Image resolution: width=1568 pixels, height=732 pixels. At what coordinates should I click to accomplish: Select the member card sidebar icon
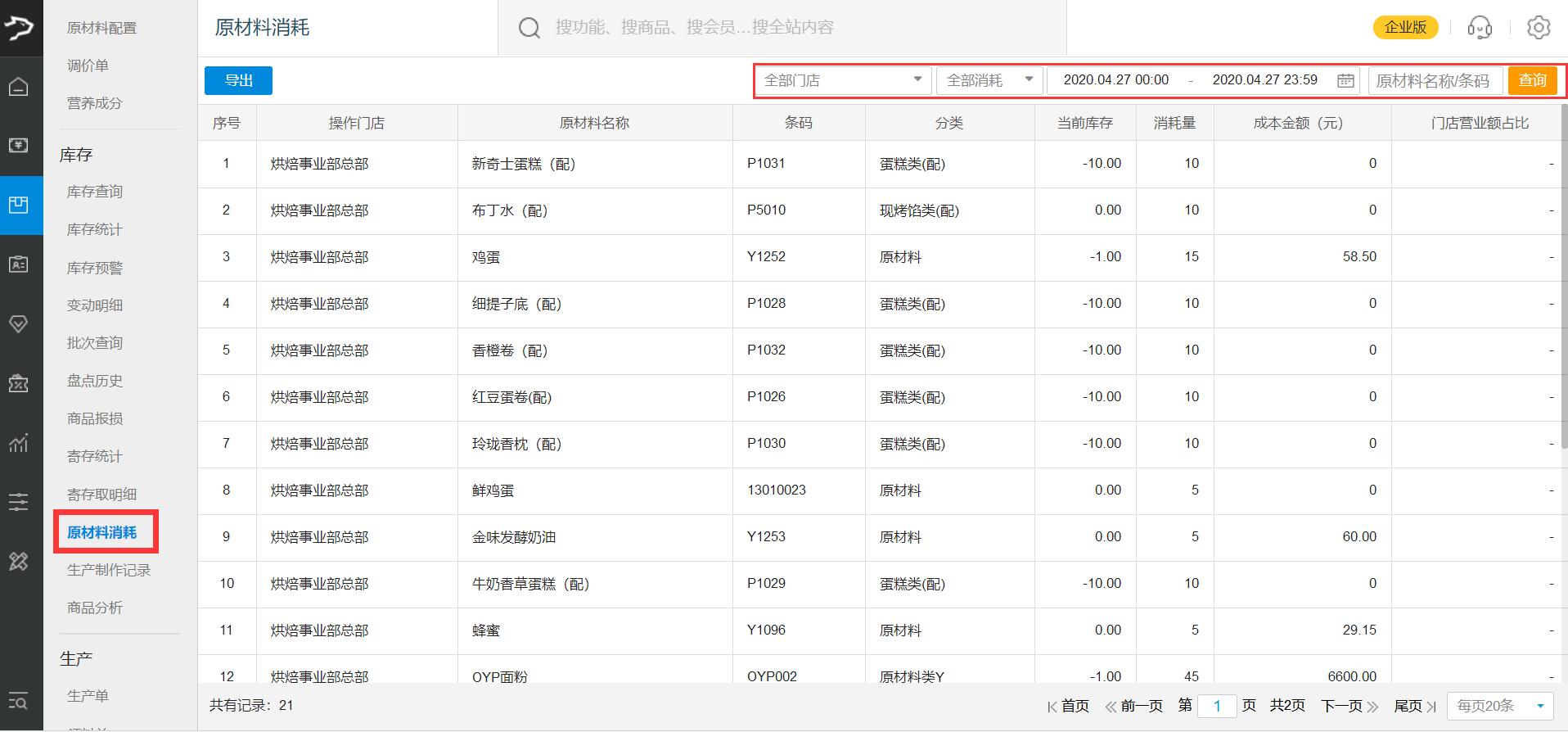[x=19, y=264]
